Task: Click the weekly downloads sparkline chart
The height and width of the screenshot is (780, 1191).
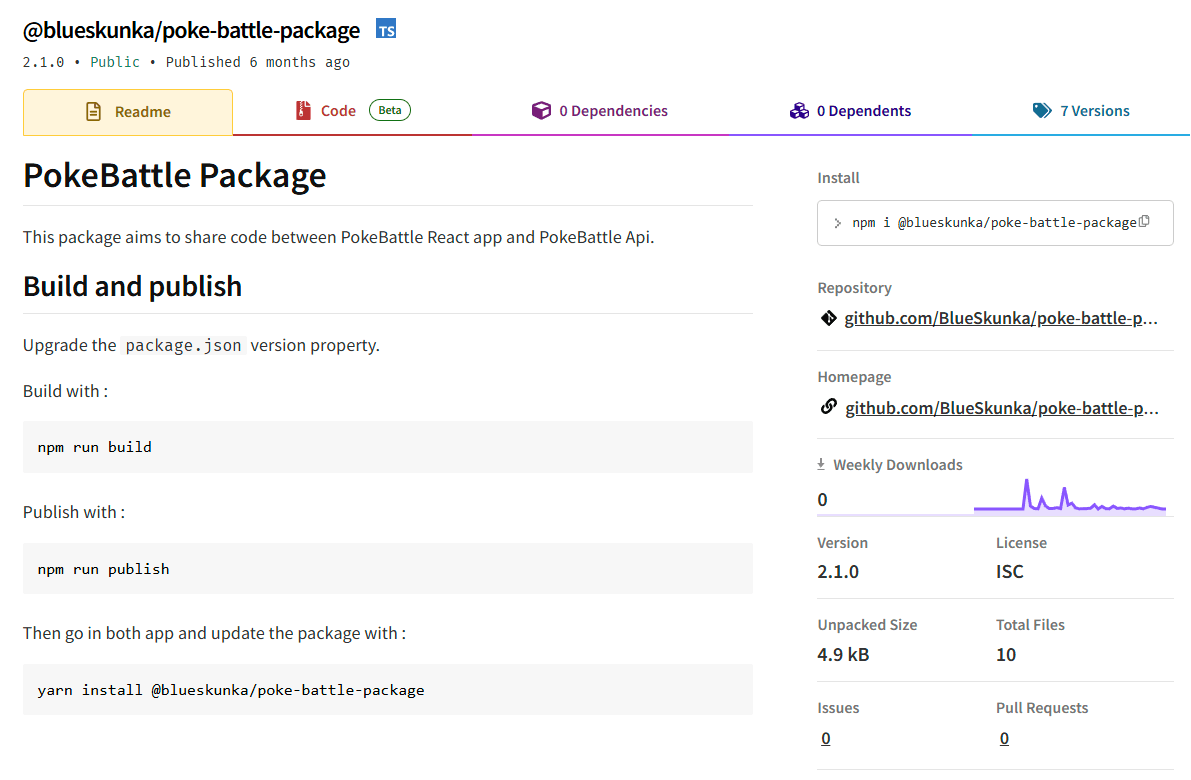Action: (x=1069, y=497)
